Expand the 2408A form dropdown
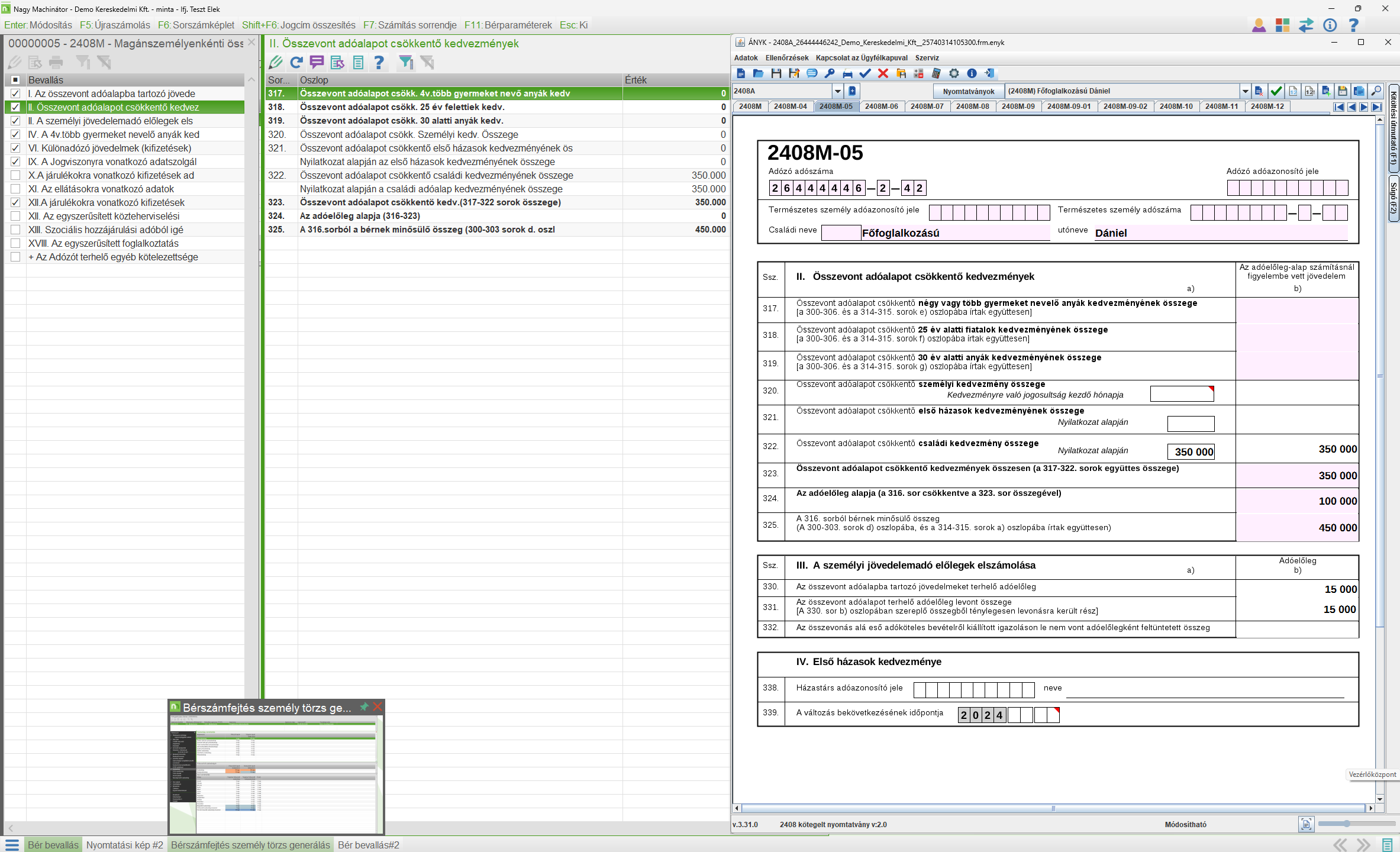The image size is (1400, 852). point(837,91)
